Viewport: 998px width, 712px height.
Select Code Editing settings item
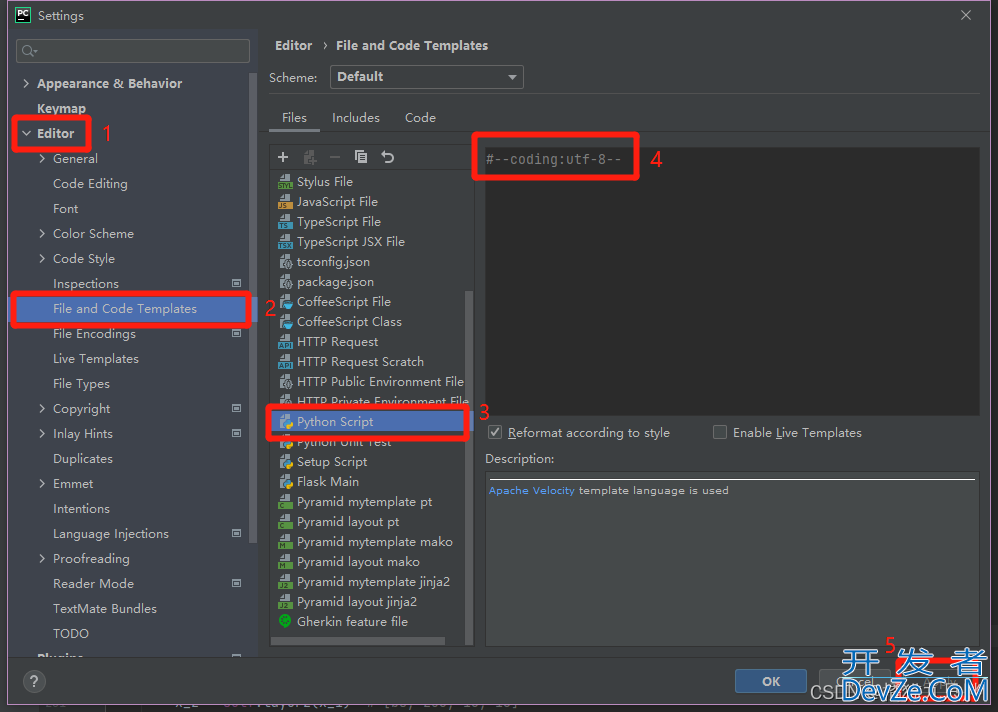(x=90, y=184)
